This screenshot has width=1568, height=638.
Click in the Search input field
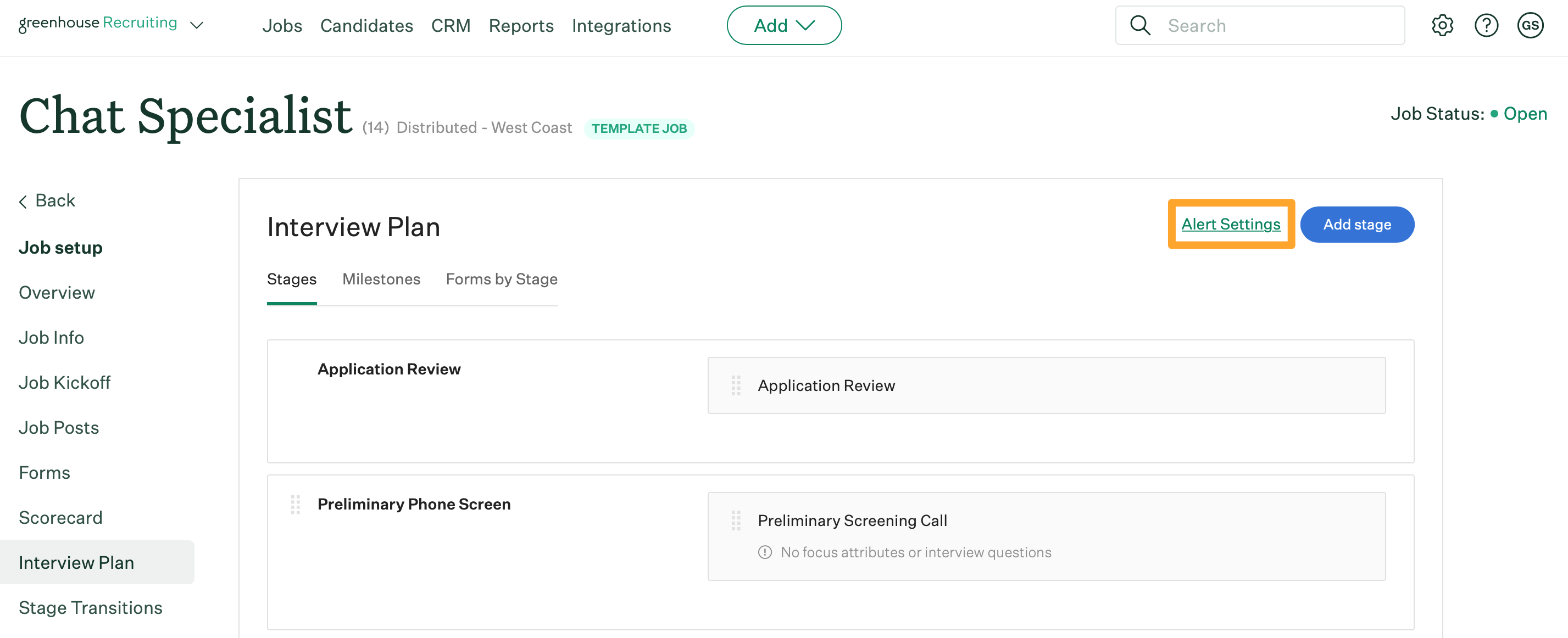1260,26
